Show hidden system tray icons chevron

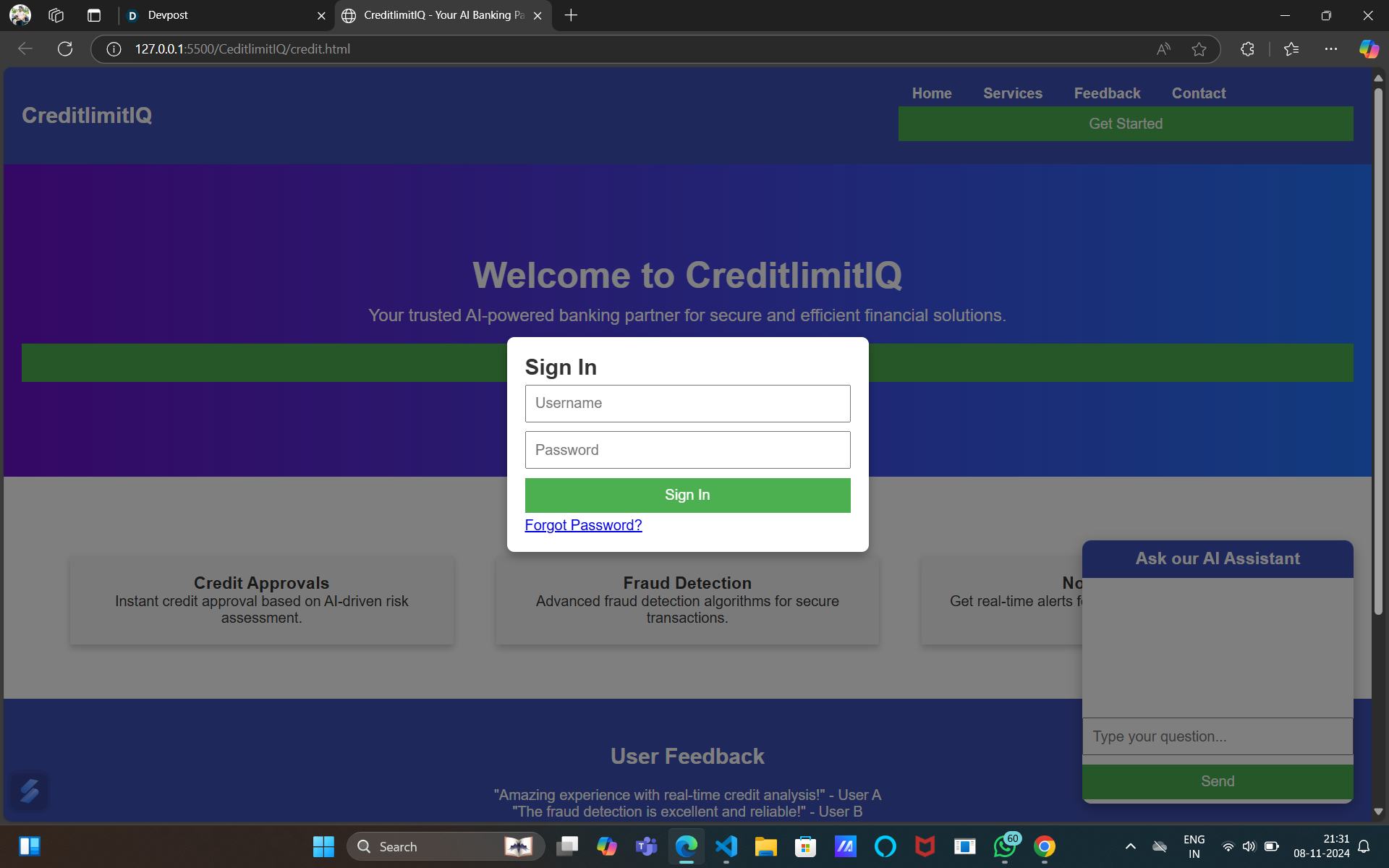(1130, 846)
